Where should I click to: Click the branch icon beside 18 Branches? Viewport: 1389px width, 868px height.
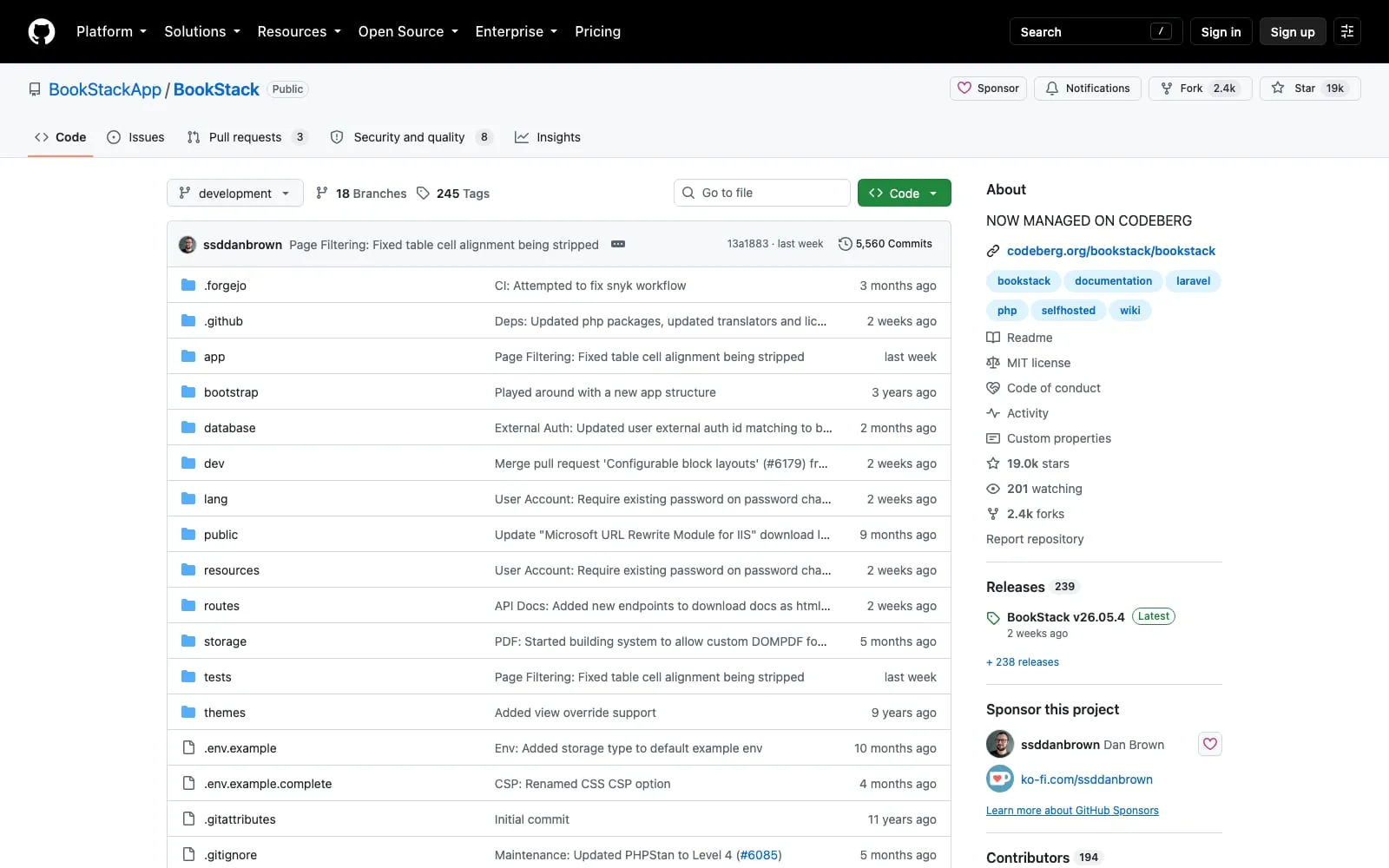pyautogui.click(x=322, y=193)
